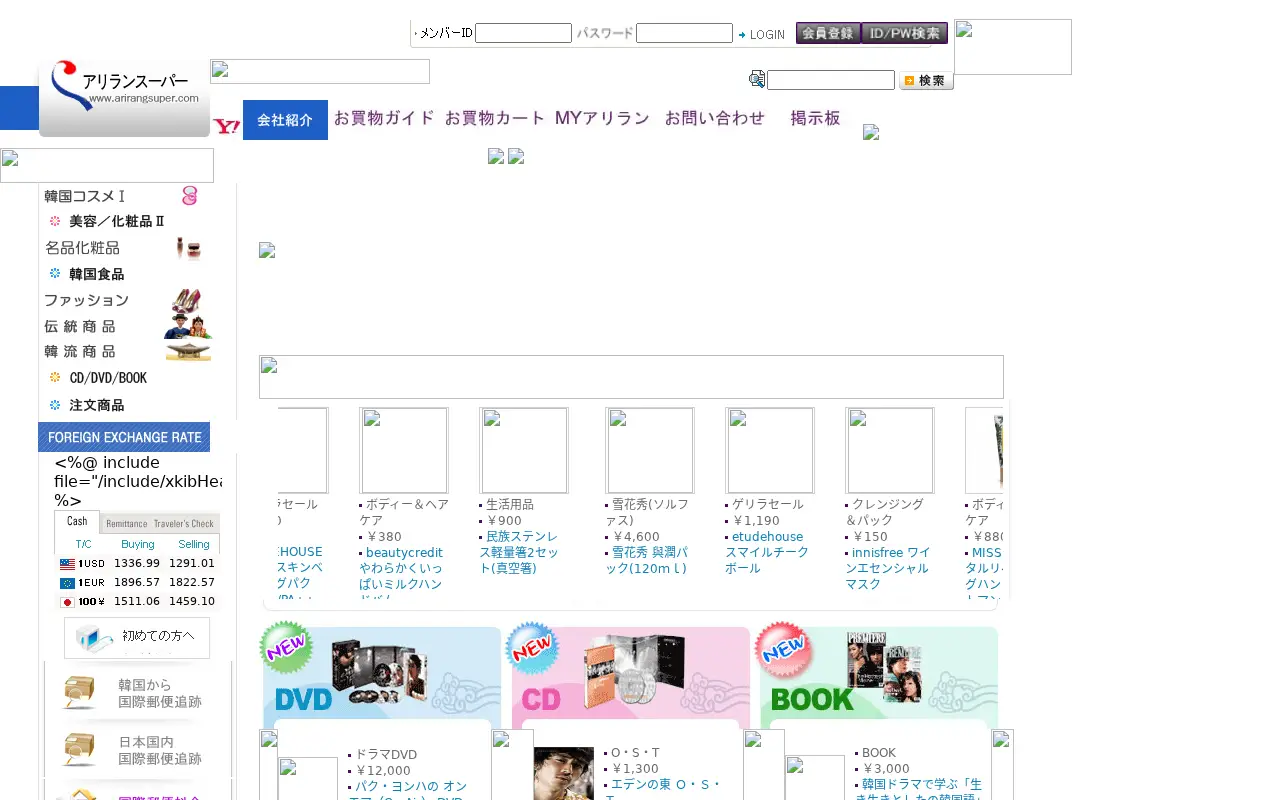Select the Cash exchange rate tab
The height and width of the screenshot is (800, 1280).
click(x=77, y=522)
